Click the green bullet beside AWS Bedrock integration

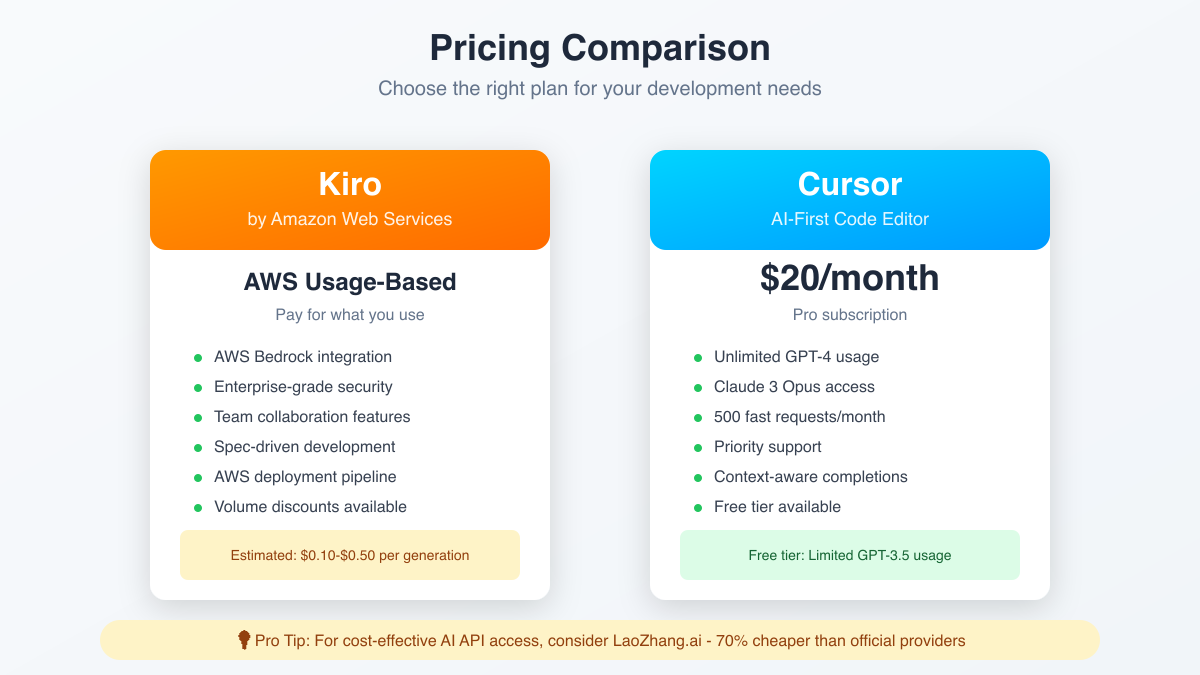coord(198,357)
